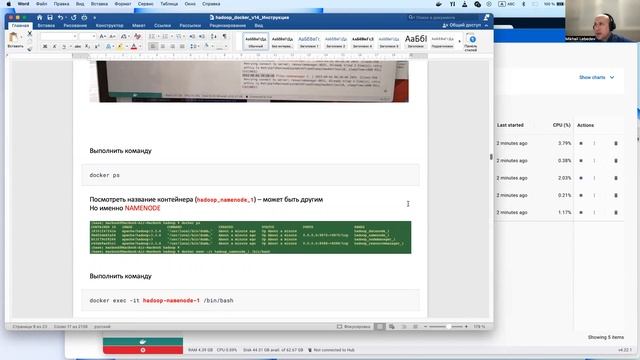Toggle italic formatting (К)
This screenshot has height=360, width=640.
[x=54, y=47]
